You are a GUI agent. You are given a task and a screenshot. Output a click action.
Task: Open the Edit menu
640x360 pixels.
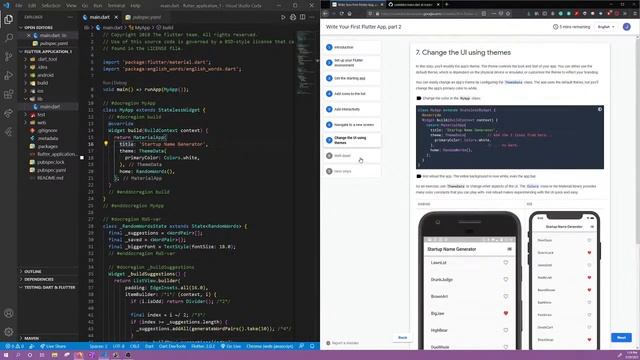(32, 6)
